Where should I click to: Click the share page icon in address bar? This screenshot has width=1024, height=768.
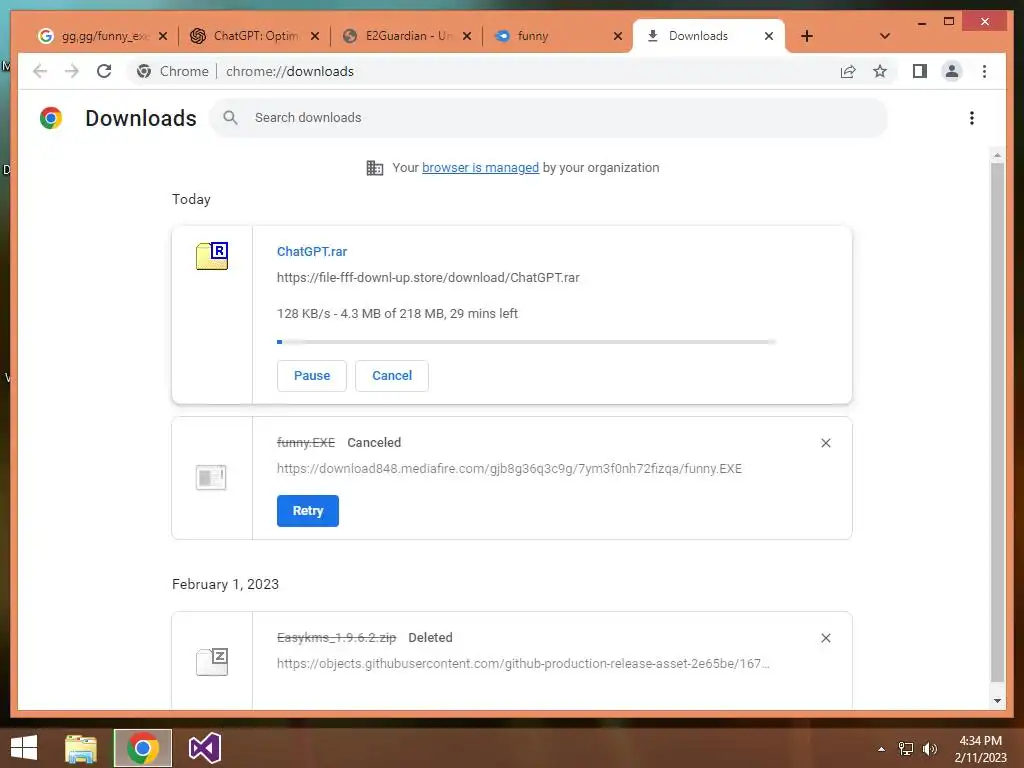click(x=848, y=71)
